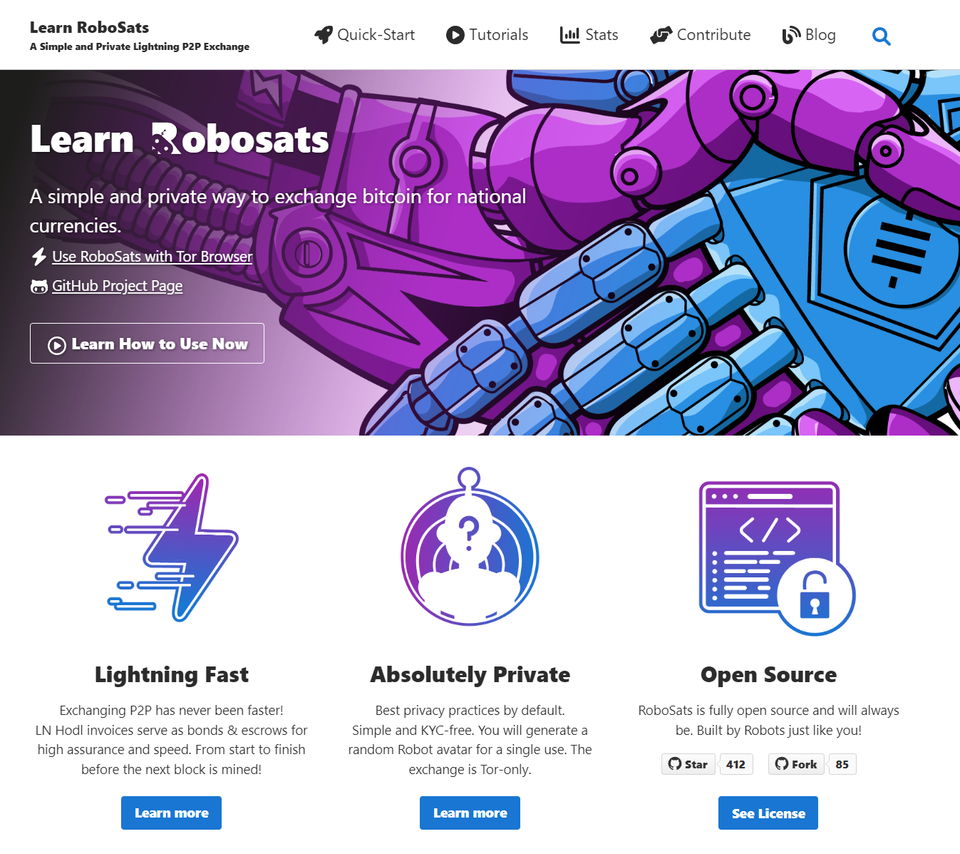Click the Lightning Fast heading
The image size is (960, 854).
(171, 675)
